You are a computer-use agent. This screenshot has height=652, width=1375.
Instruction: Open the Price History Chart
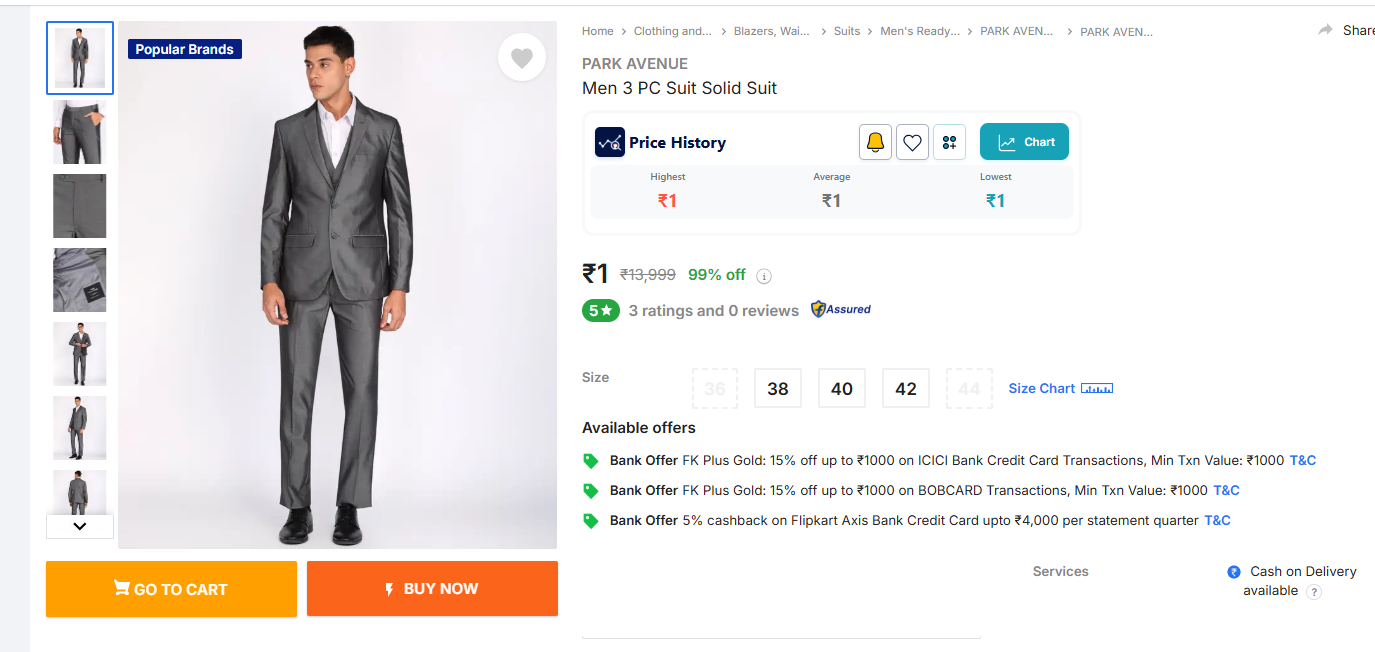pyautogui.click(x=1024, y=142)
